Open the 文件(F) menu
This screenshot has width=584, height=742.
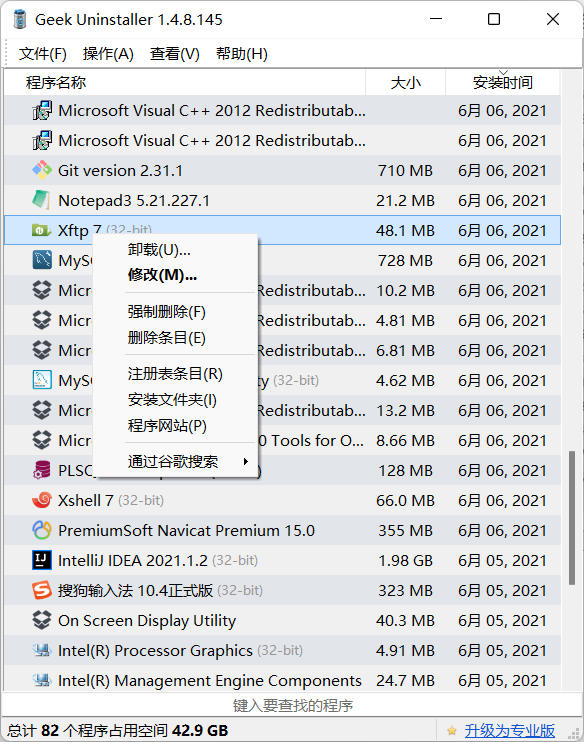(43, 53)
